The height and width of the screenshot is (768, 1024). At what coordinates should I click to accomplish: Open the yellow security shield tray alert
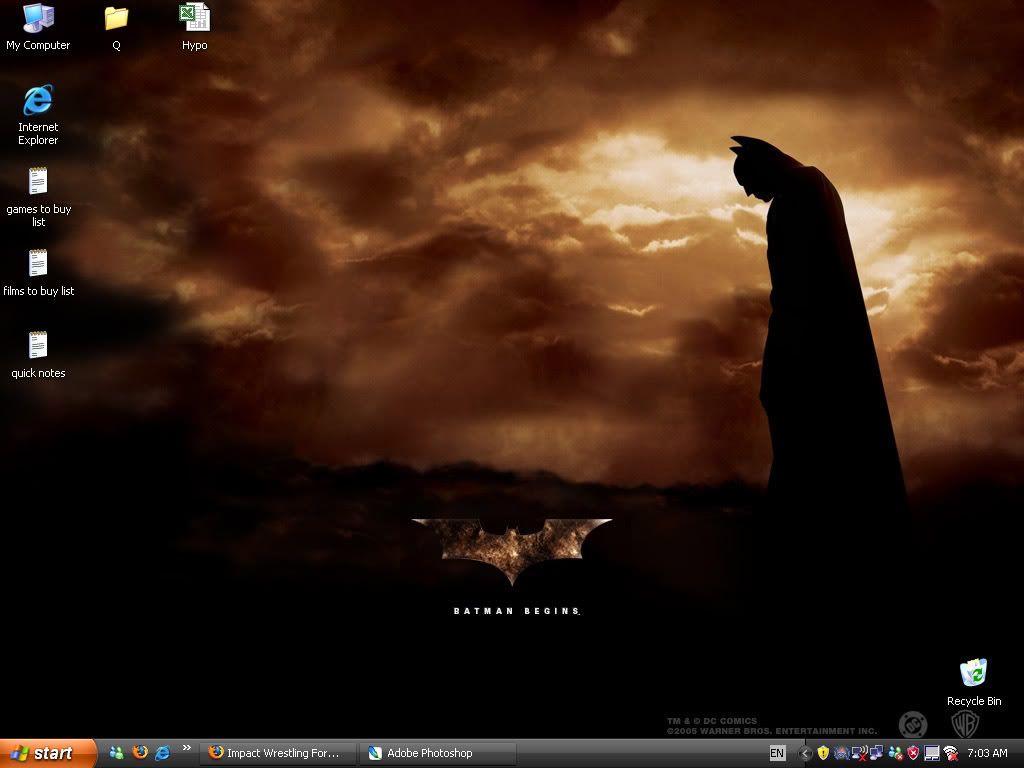pyautogui.click(x=823, y=754)
